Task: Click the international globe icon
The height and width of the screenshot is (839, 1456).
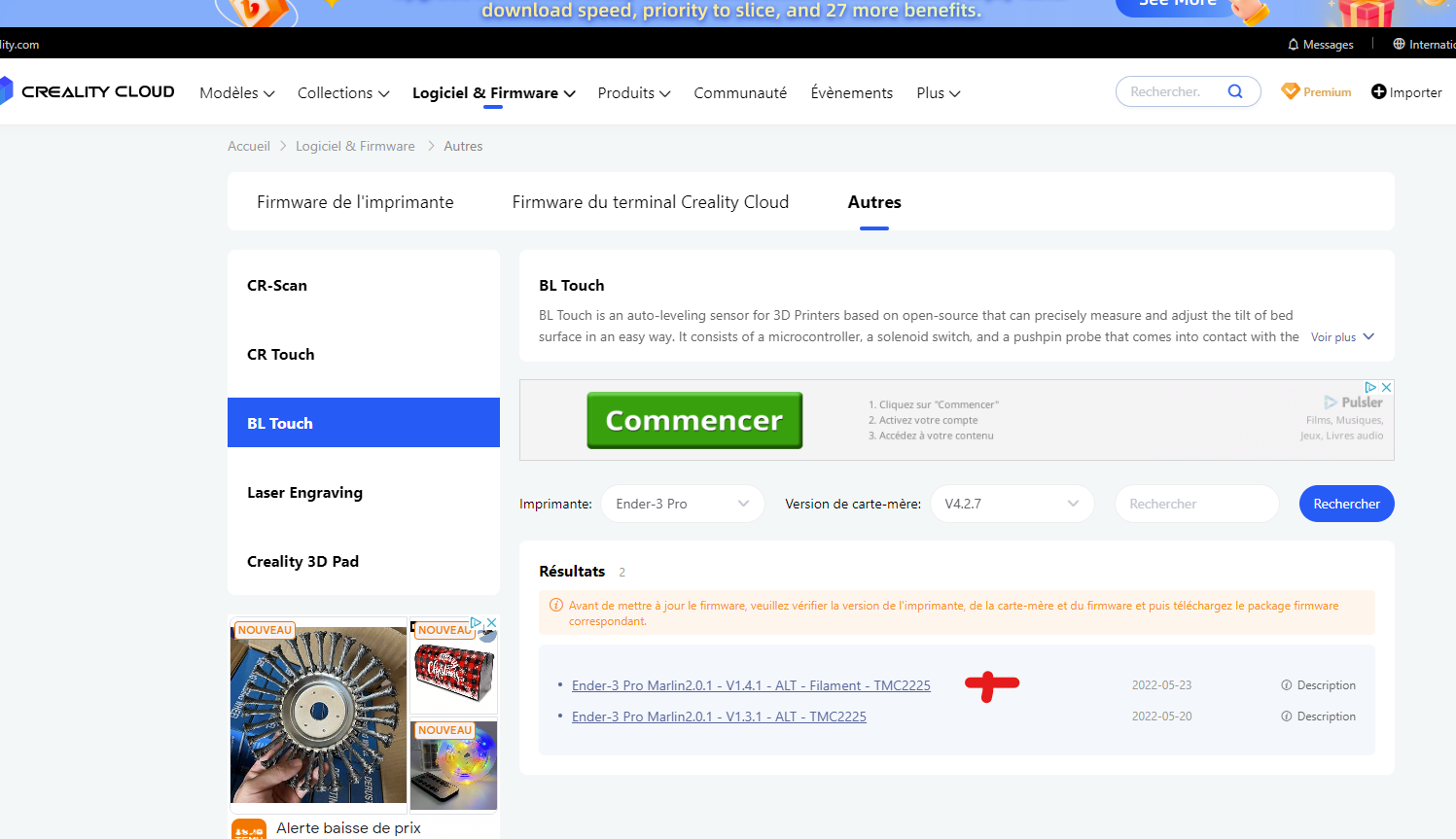Action: point(1399,44)
